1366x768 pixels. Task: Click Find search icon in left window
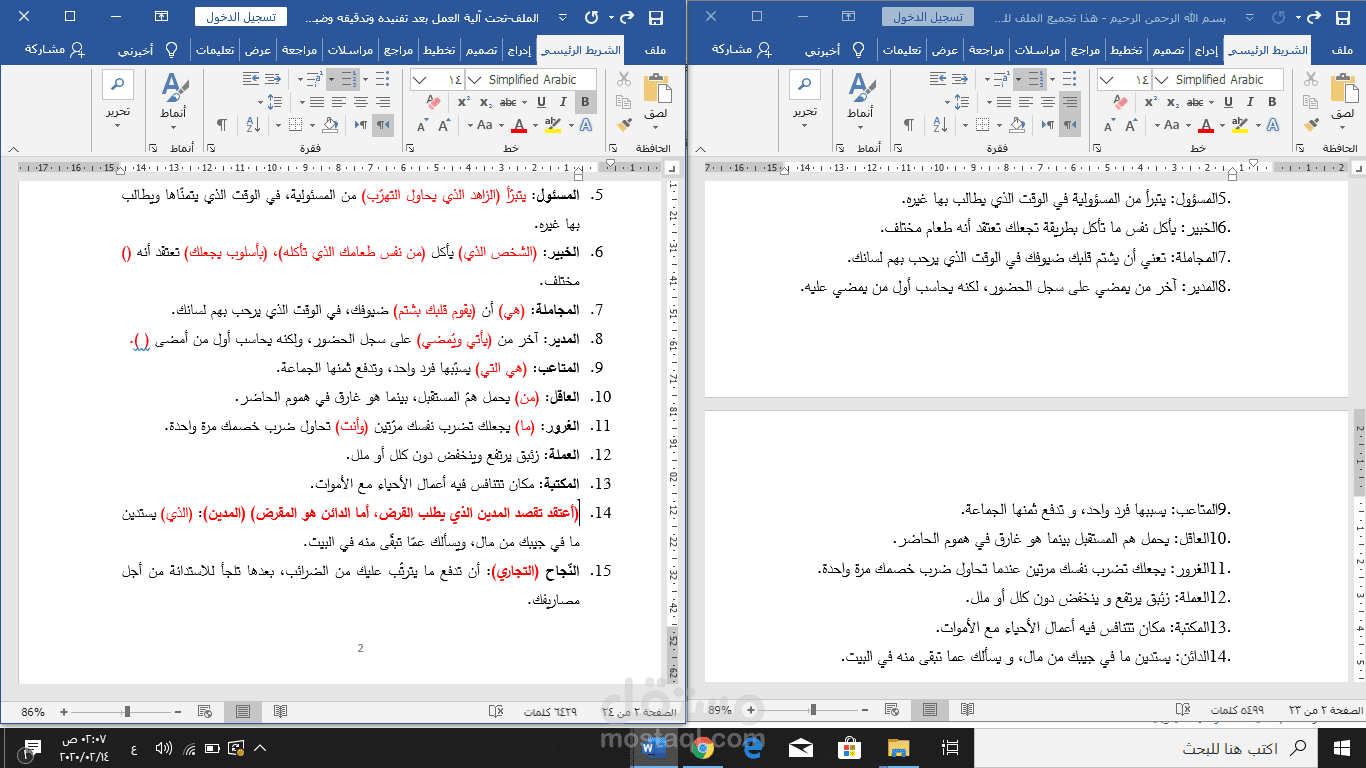tap(118, 84)
